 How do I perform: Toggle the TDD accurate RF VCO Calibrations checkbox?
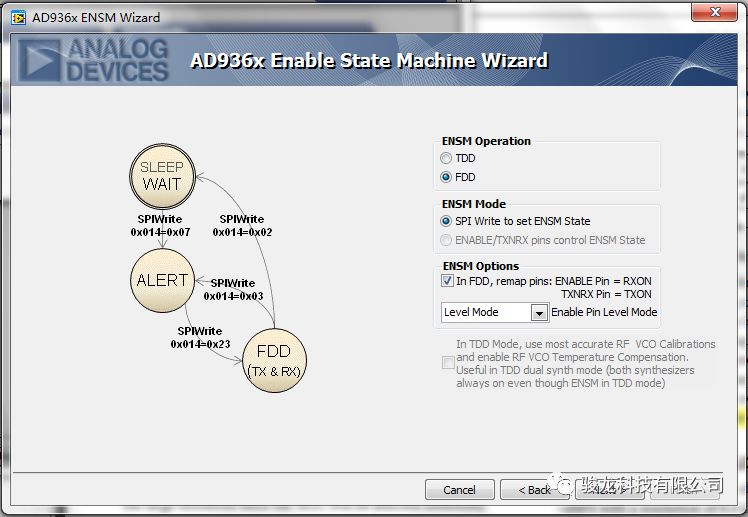[448, 363]
